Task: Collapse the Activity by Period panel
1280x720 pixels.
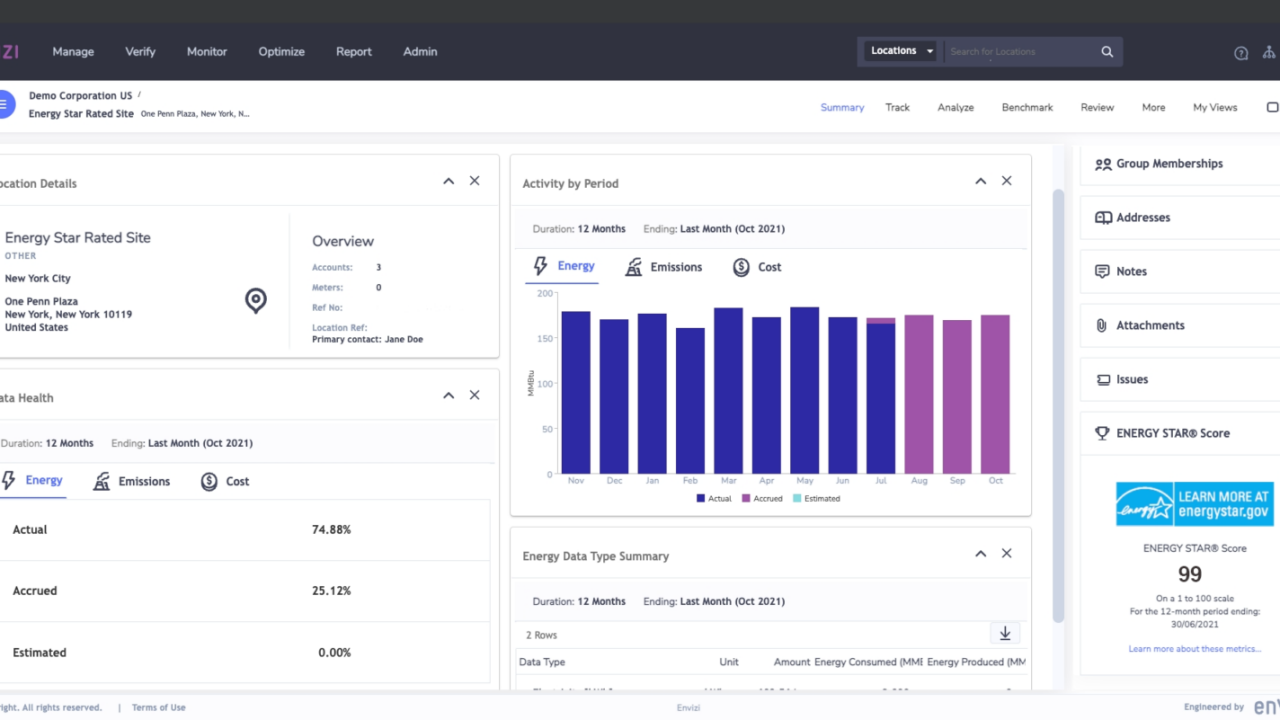Action: coord(980,181)
